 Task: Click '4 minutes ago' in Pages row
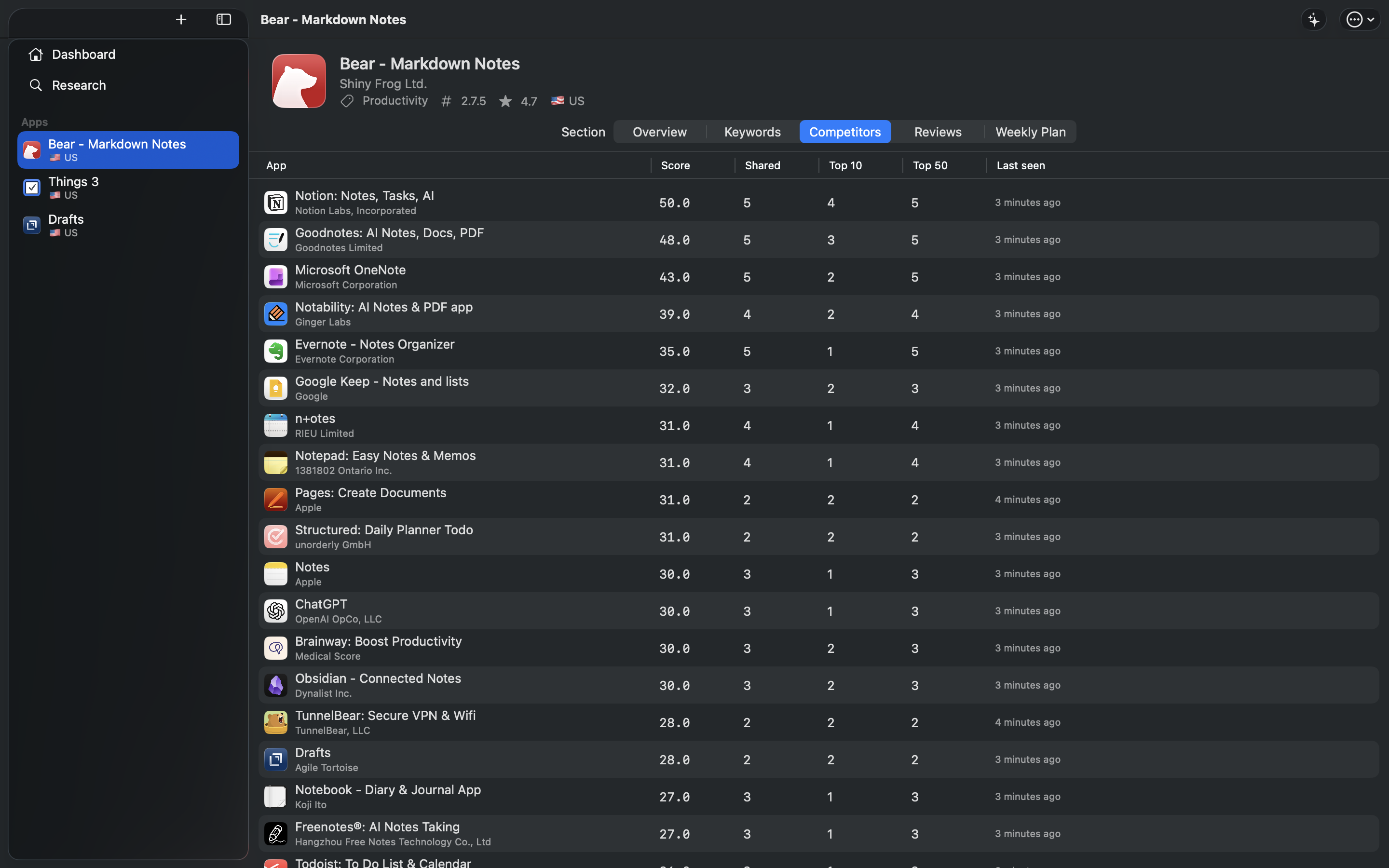pos(1027,500)
